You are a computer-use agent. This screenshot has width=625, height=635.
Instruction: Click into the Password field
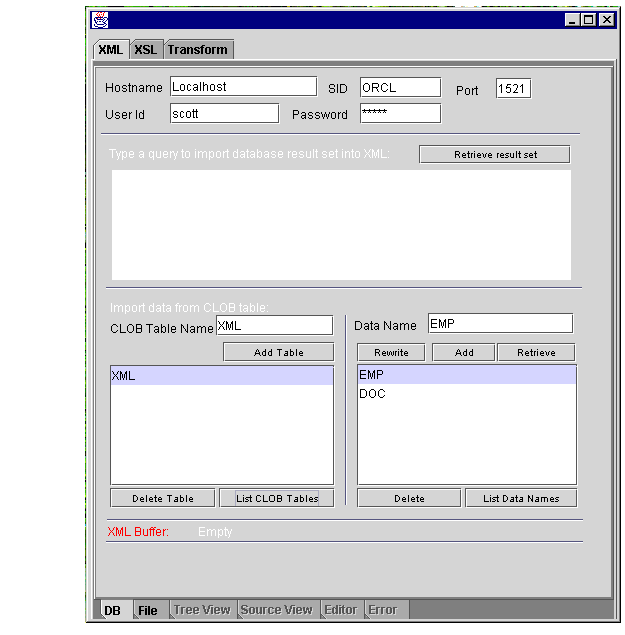tap(400, 114)
